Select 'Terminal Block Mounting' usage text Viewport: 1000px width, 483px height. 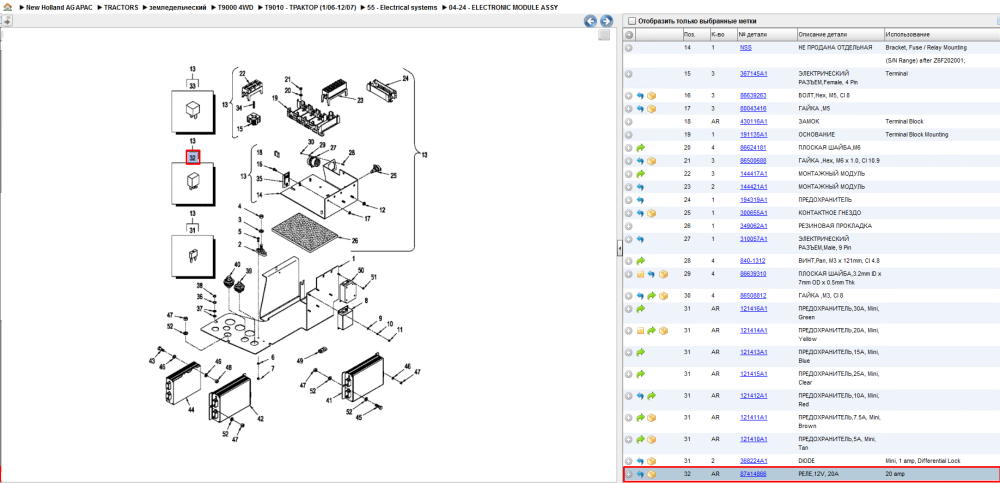[916, 135]
